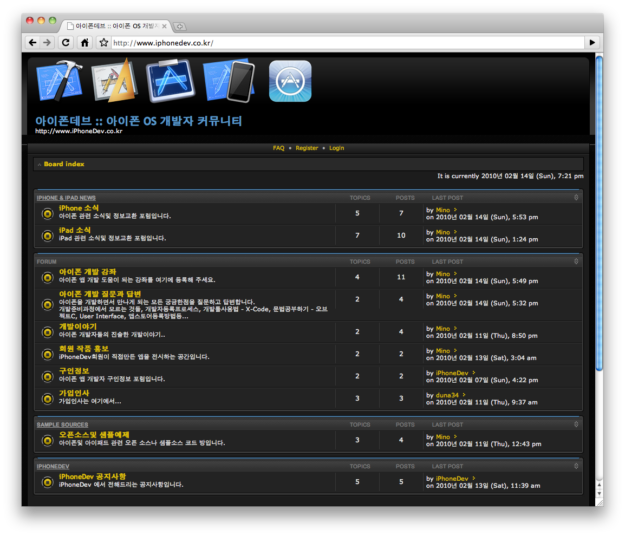Click the URL address bar
Image resolution: width=625 pixels, height=536 pixels.
[340, 43]
